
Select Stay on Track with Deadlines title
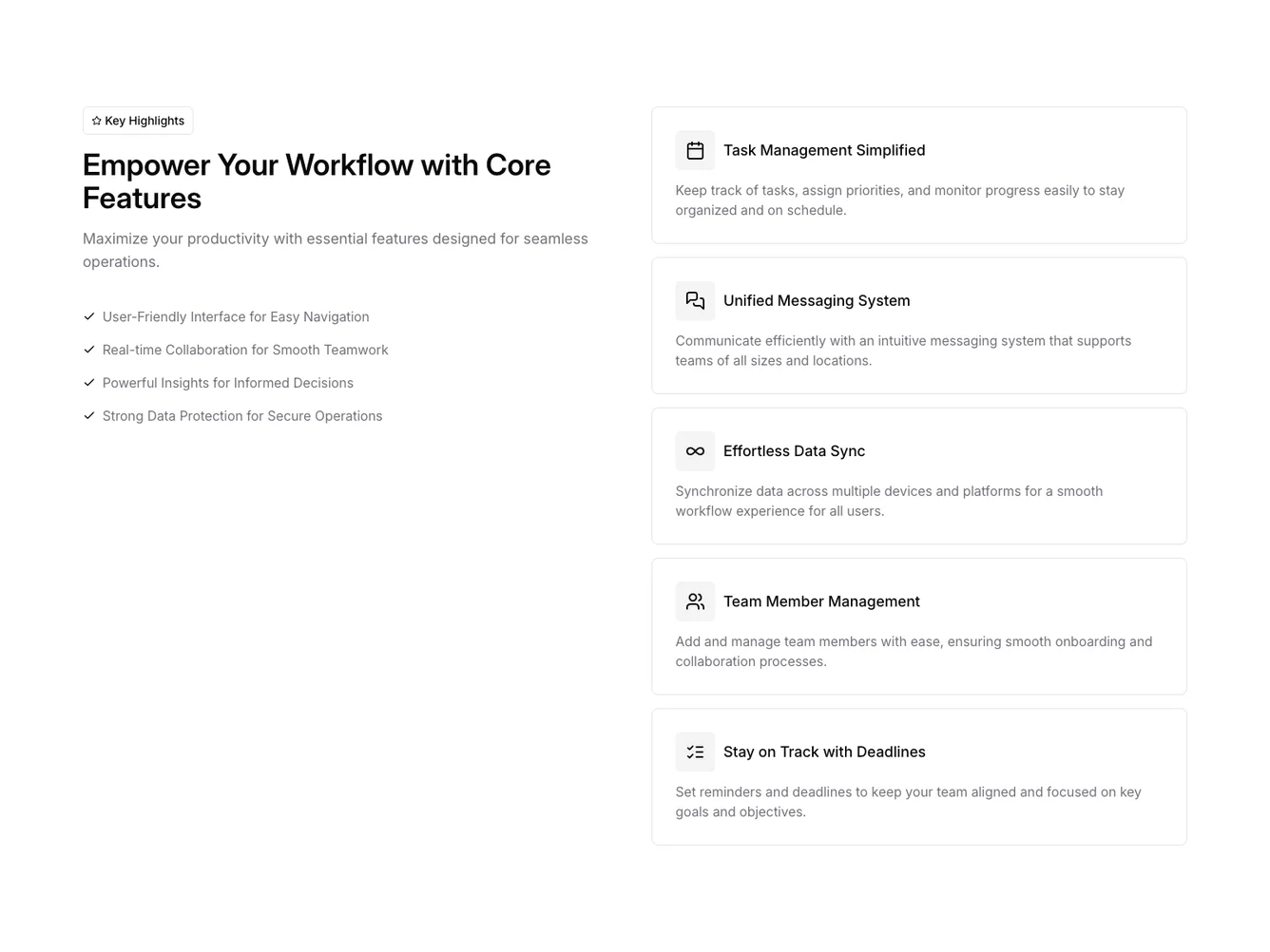[823, 752]
